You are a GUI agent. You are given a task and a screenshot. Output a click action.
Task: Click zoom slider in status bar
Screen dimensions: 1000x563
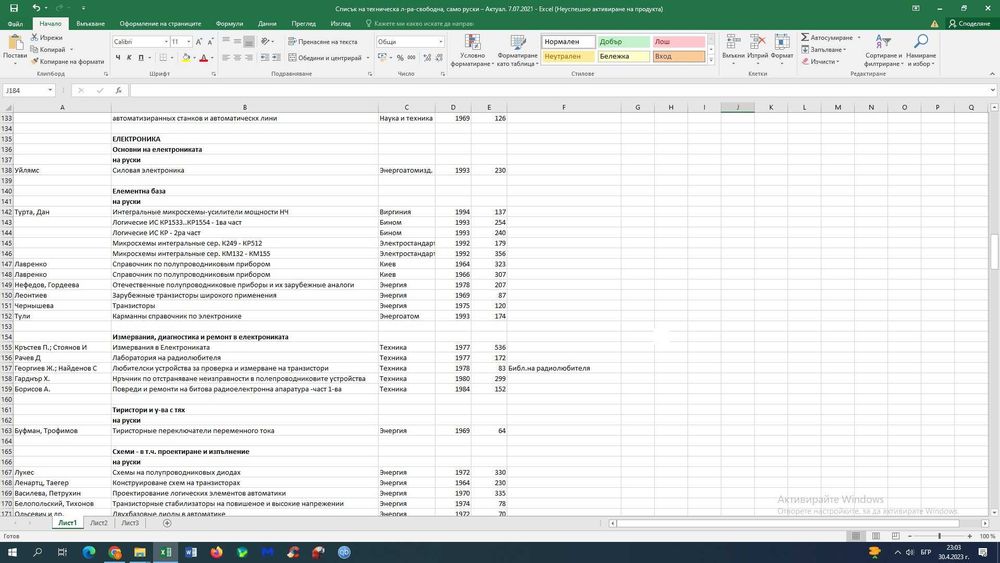pos(939,536)
